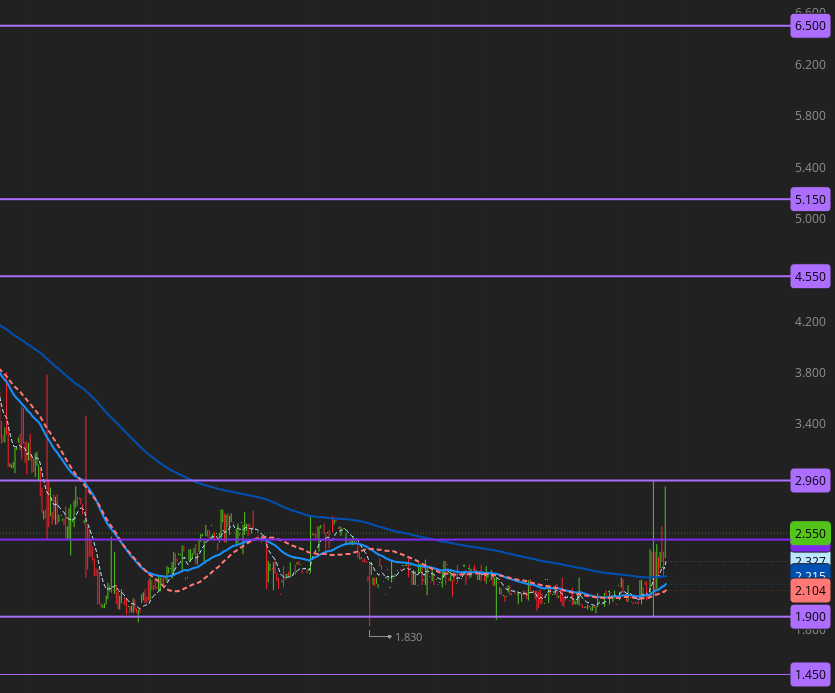Image resolution: width=835 pixels, height=693 pixels.
Task: Select the 6.500 purple price level label
Action: click(810, 26)
